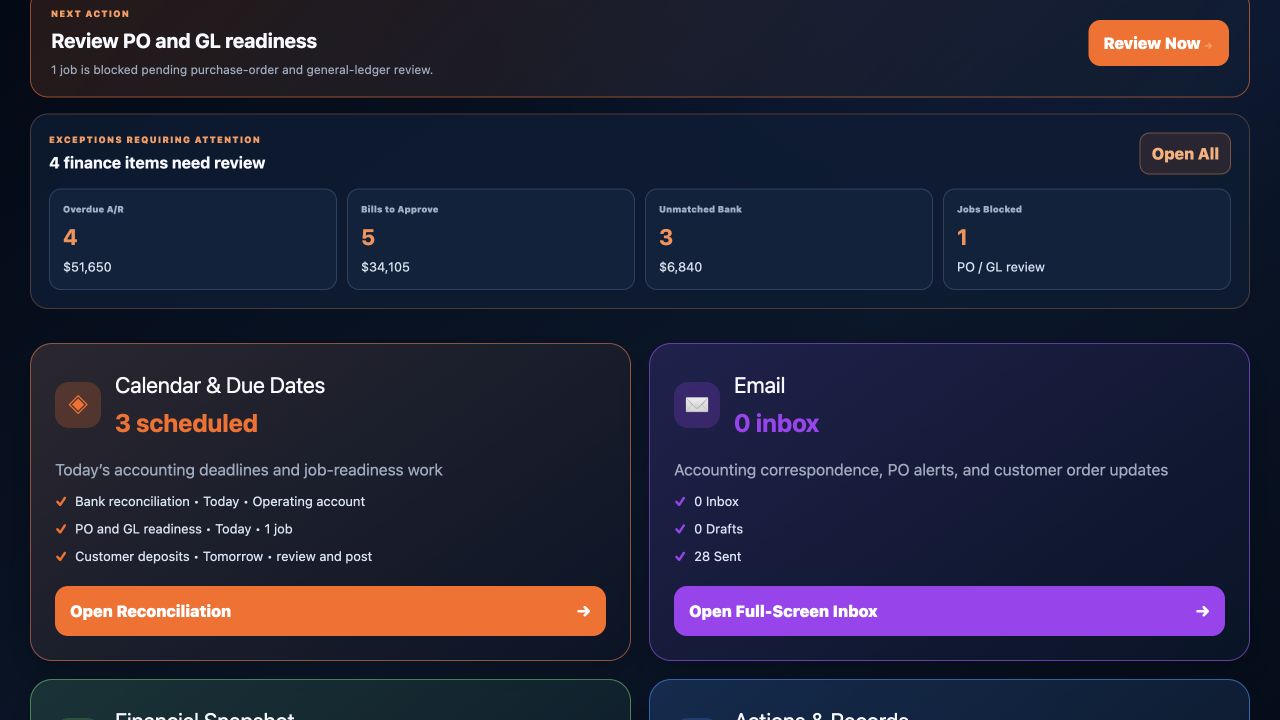This screenshot has height=720, width=1280.
Task: Click 'PO and GL readiness • Today • 1 job'
Action: pos(184,529)
